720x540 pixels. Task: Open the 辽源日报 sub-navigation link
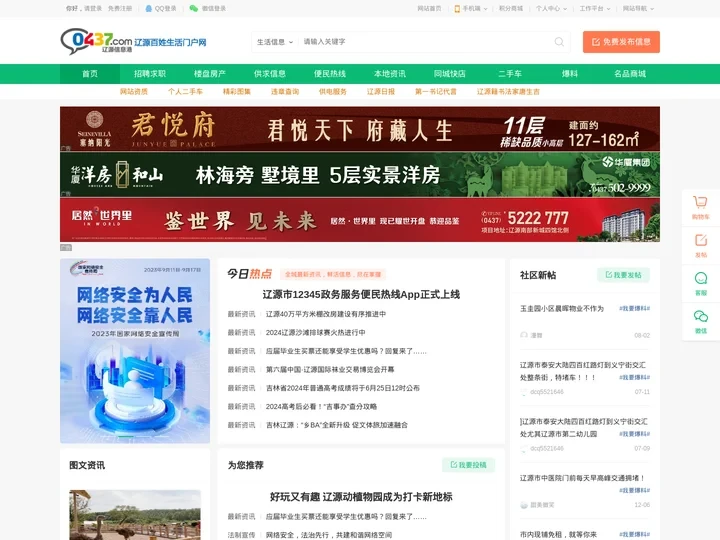pos(381,91)
